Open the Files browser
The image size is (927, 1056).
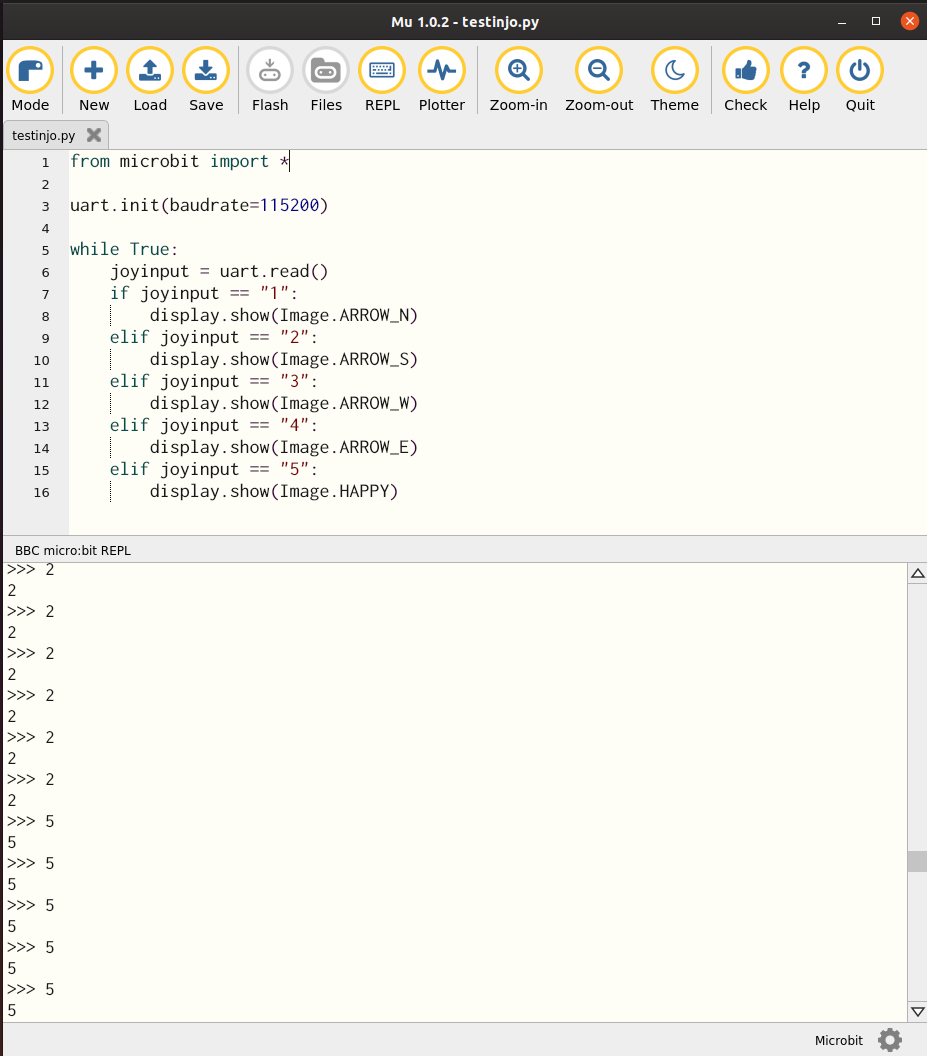326,79
